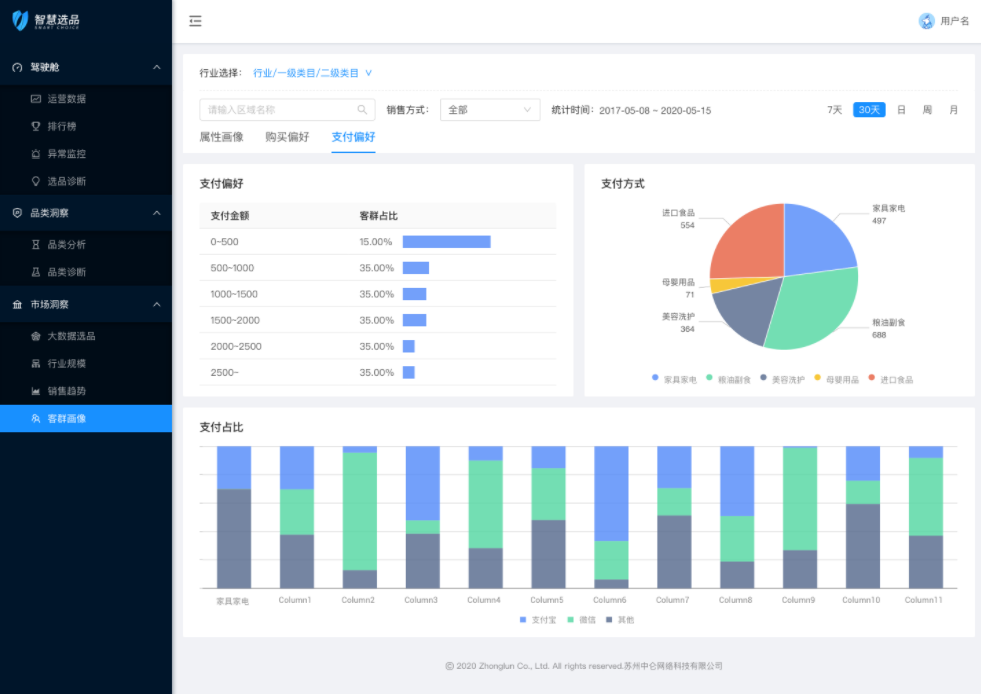Open 选品诊断 lightbulb menu item
Viewport: 981px width, 694px height.
66,181
